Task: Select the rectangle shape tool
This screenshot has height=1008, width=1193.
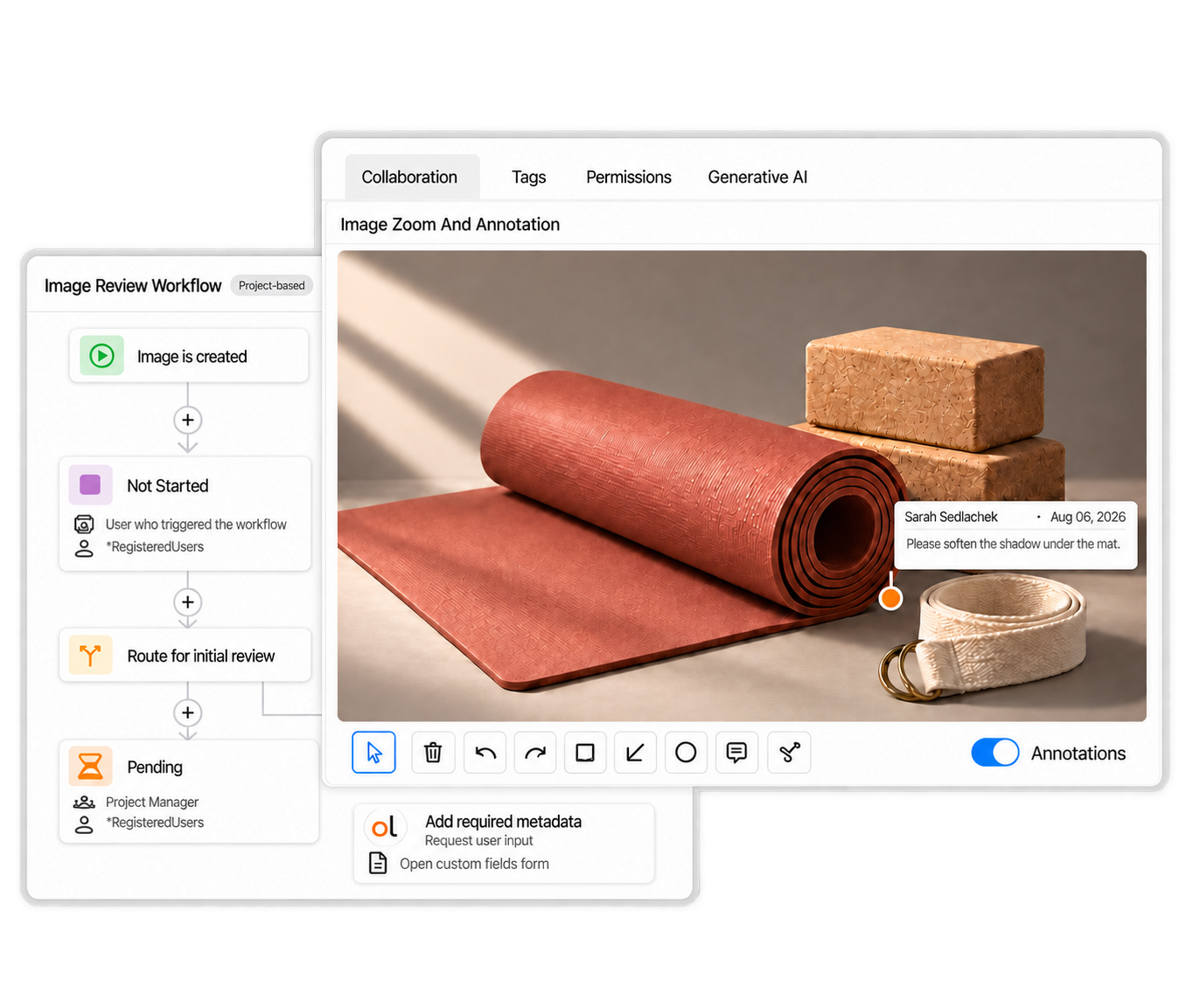Action: pos(585,752)
